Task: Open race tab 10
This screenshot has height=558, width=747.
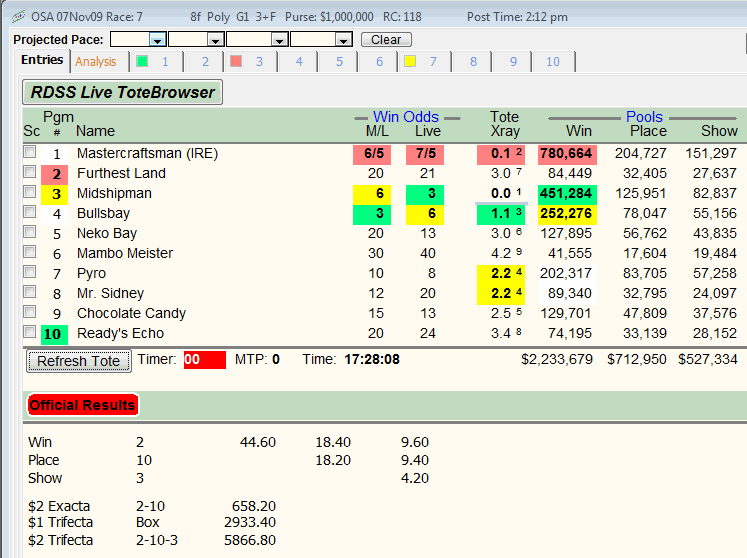Action: point(553,61)
